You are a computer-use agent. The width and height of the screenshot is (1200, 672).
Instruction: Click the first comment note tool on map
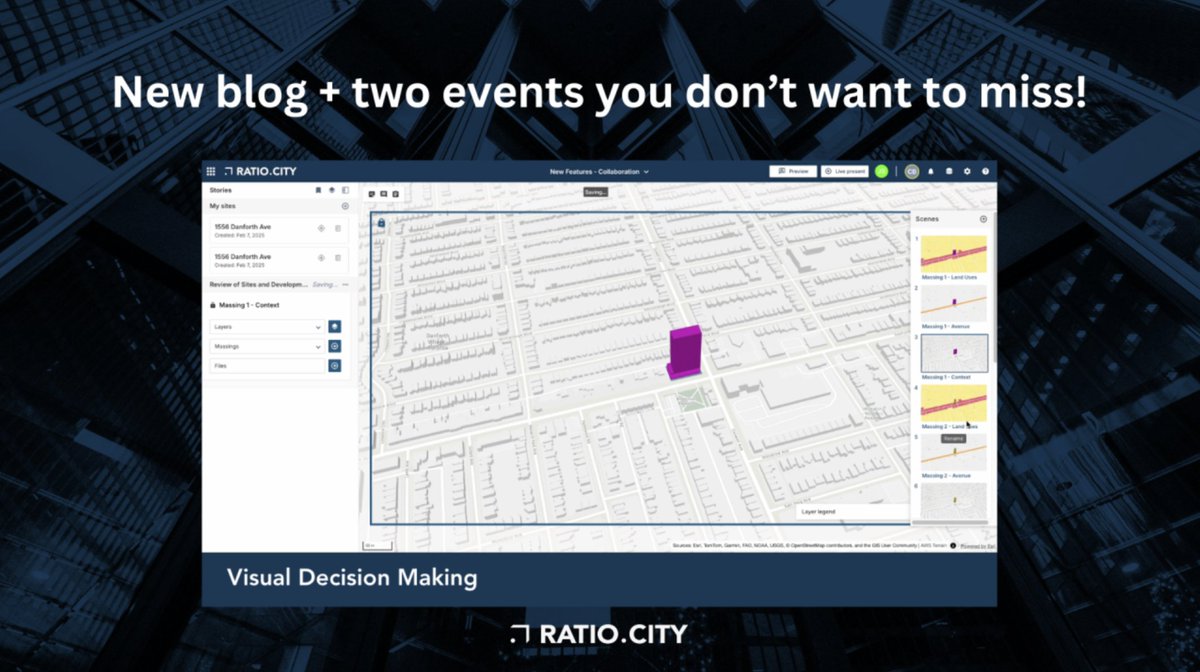372,194
